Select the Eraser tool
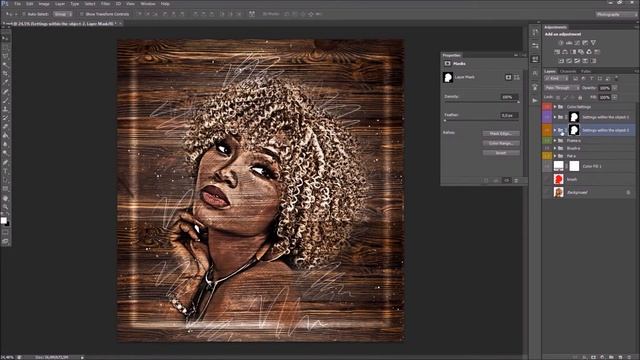This screenshot has height=360, width=640. 5,127
